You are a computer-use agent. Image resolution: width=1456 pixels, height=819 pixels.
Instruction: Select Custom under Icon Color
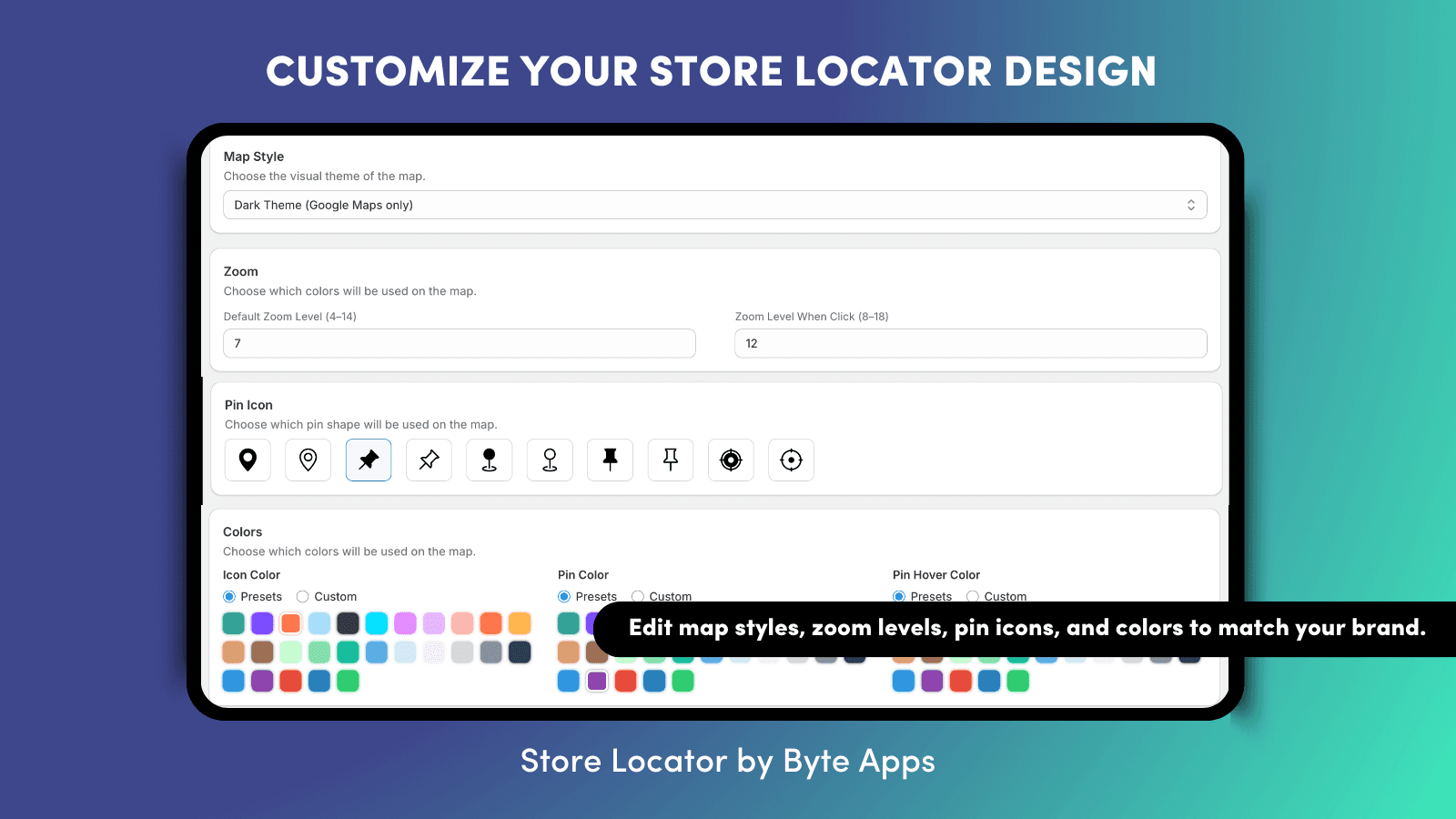pos(303,597)
